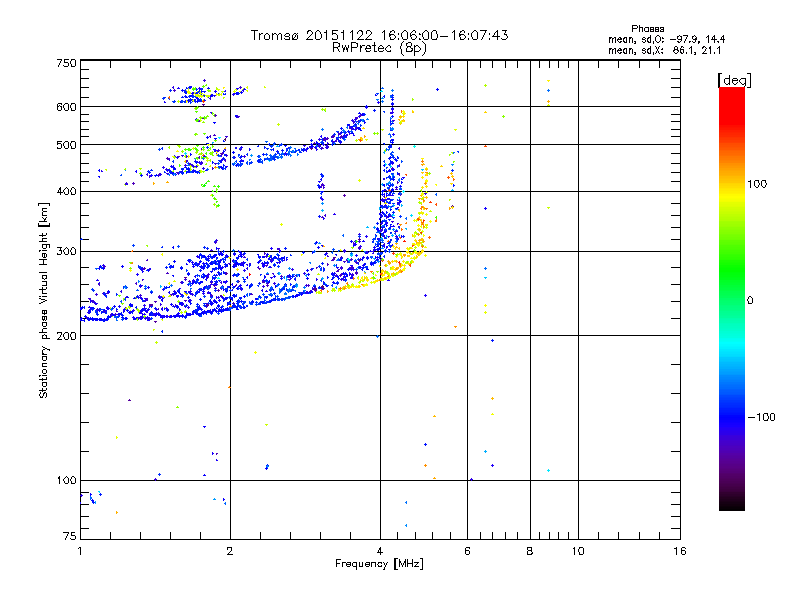This screenshot has height=600, width=800.
Task: Click the '100' y-axis tick label
Action: coord(66,480)
